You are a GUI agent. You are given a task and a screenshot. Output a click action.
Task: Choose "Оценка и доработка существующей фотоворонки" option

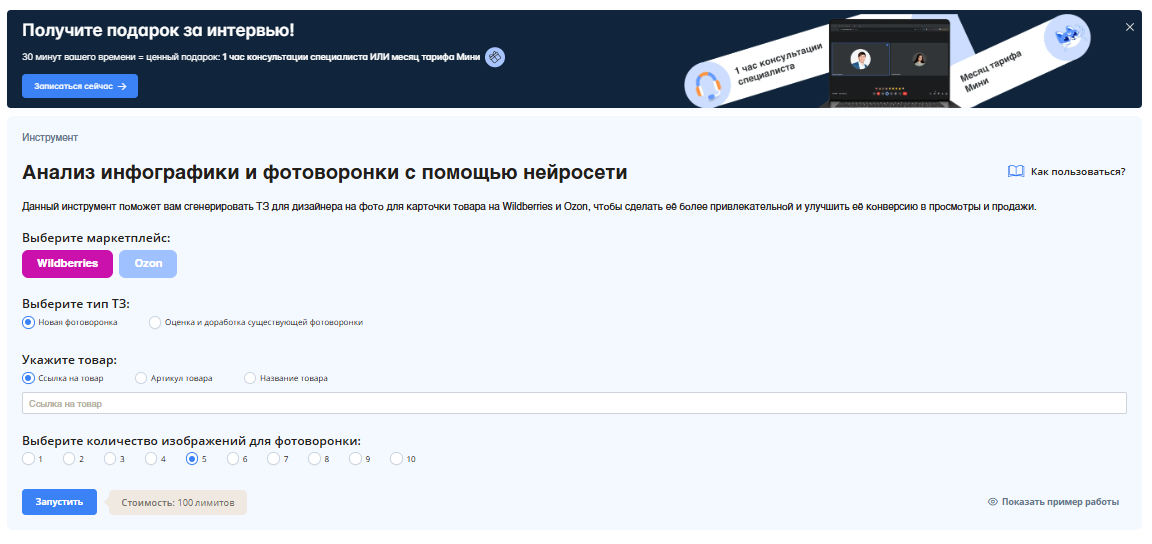click(155, 322)
